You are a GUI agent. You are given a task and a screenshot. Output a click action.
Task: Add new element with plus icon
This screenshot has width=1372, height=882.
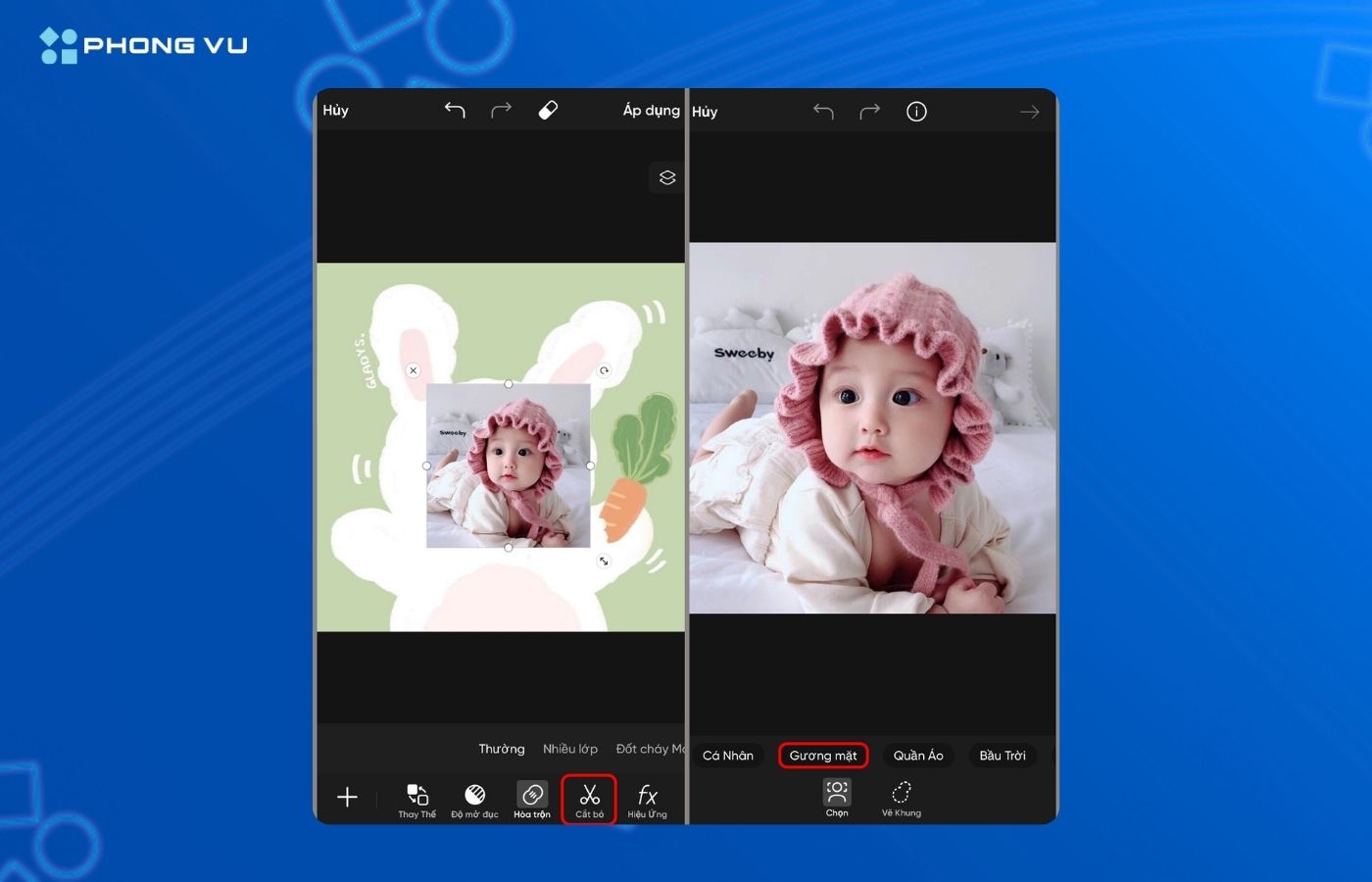347,797
